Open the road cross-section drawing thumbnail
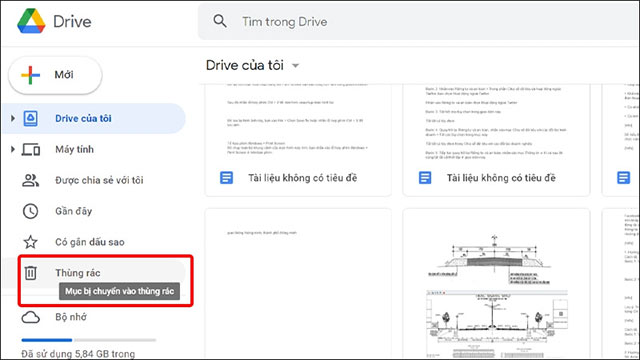Image resolution: width=640 pixels, height=360 pixels. [496, 284]
